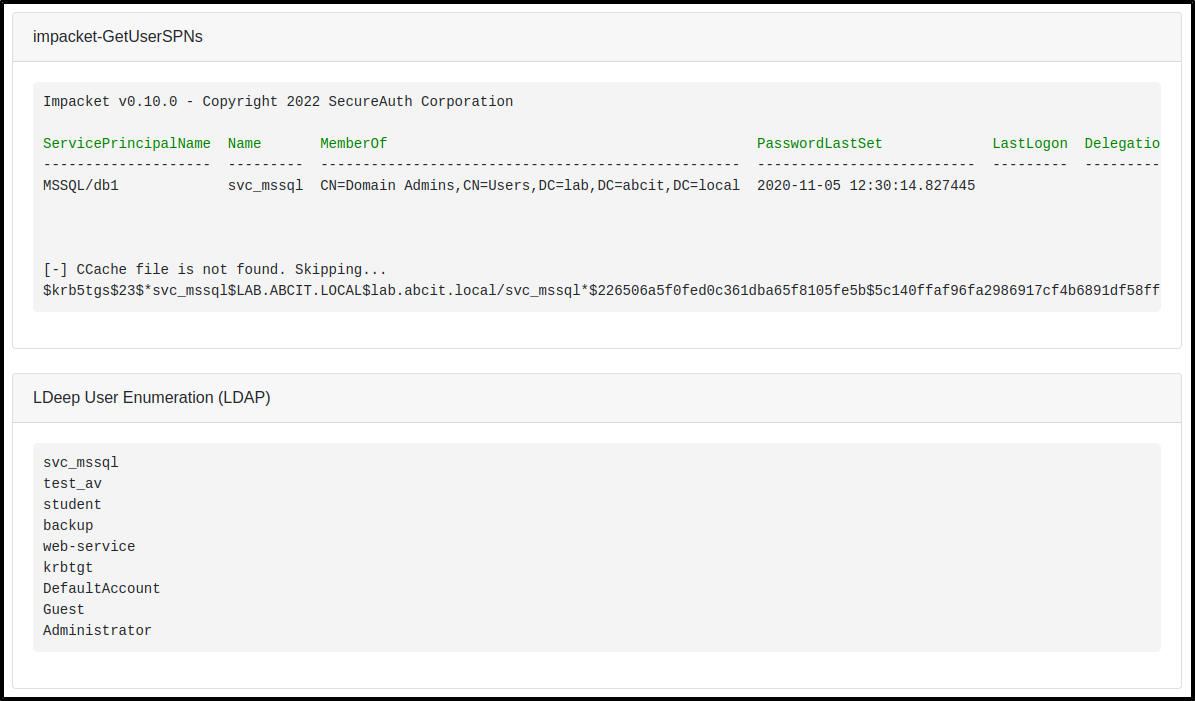
Task: Click the impacket-GetUserSPNs panel heading
Action: pyautogui.click(x=117, y=37)
